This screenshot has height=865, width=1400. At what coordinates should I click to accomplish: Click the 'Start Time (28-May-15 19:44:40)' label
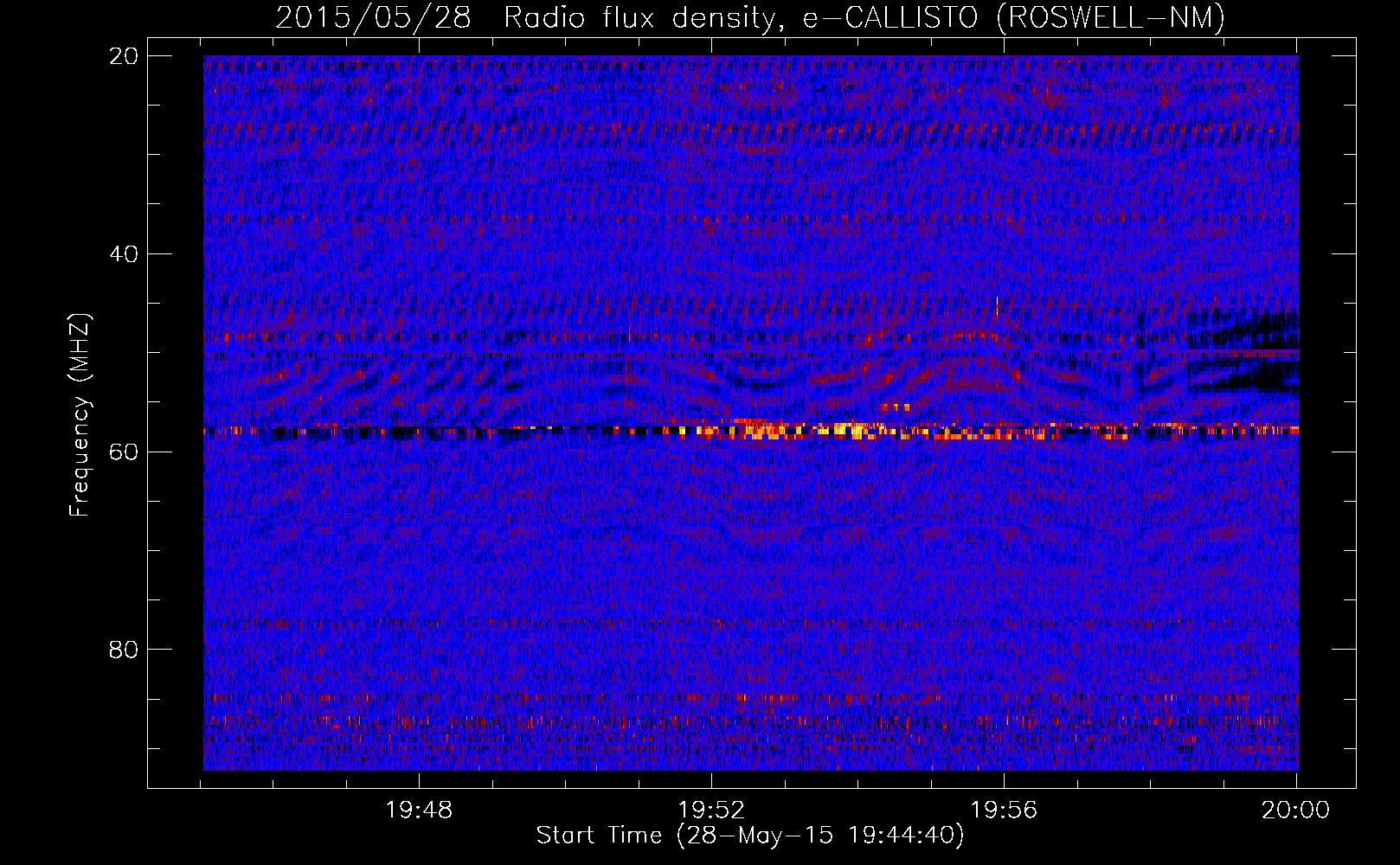(750, 836)
